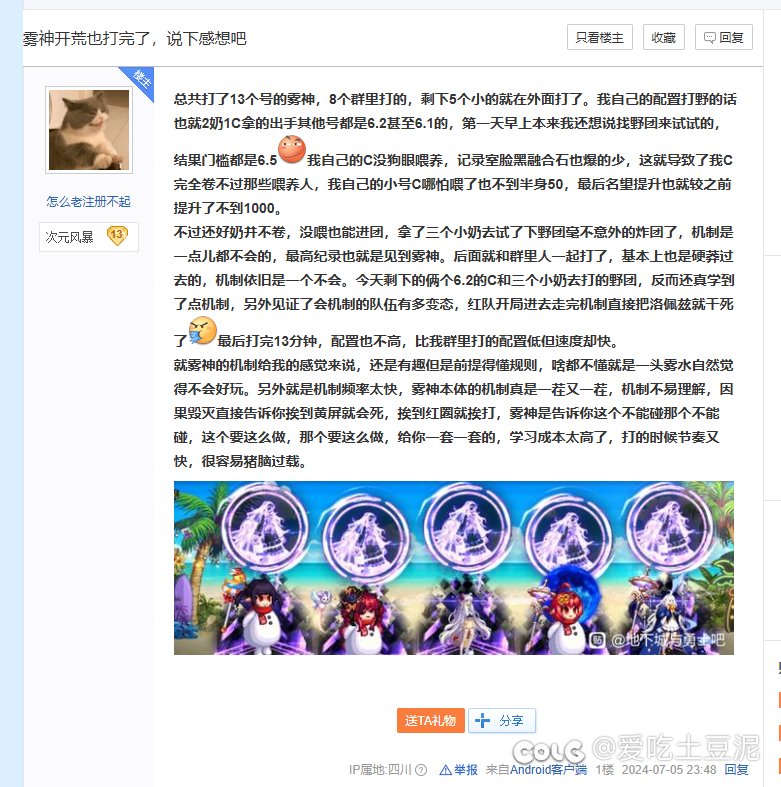Click the 送TA礼物 orange button
This screenshot has height=787, width=781.
(x=431, y=721)
